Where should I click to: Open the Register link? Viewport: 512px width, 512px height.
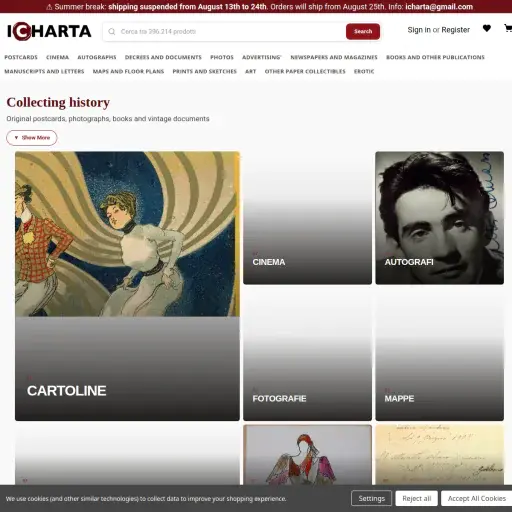[455, 30]
